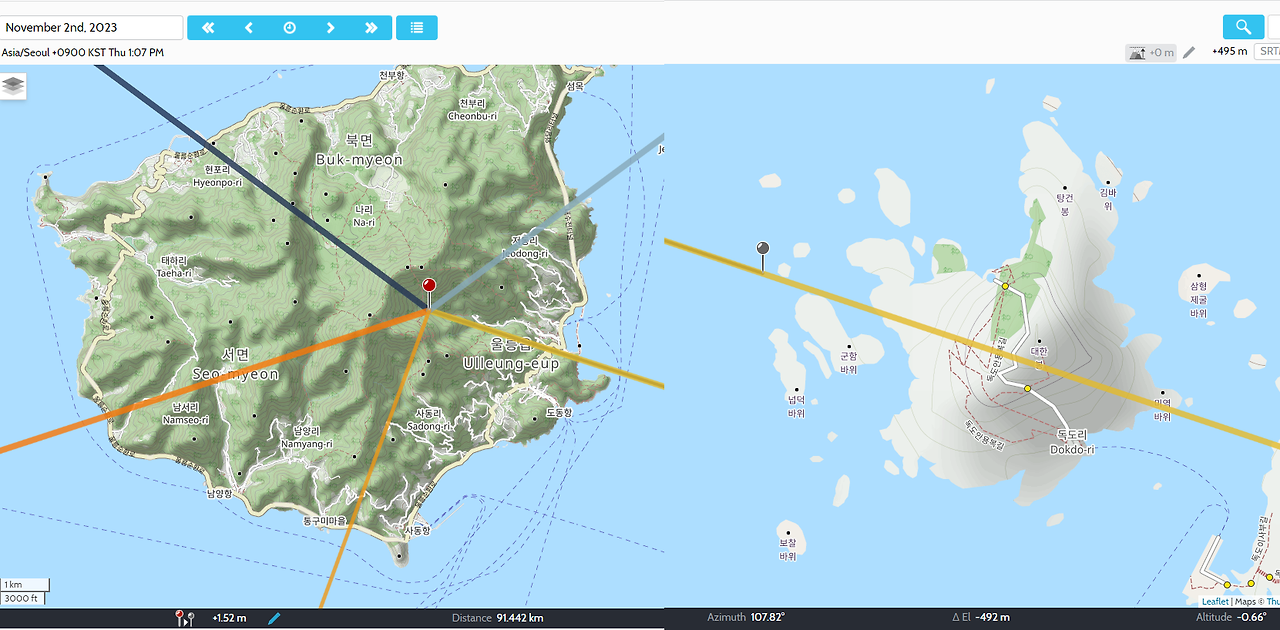
Task: Select the grey secondary map pin
Action: tap(763, 254)
